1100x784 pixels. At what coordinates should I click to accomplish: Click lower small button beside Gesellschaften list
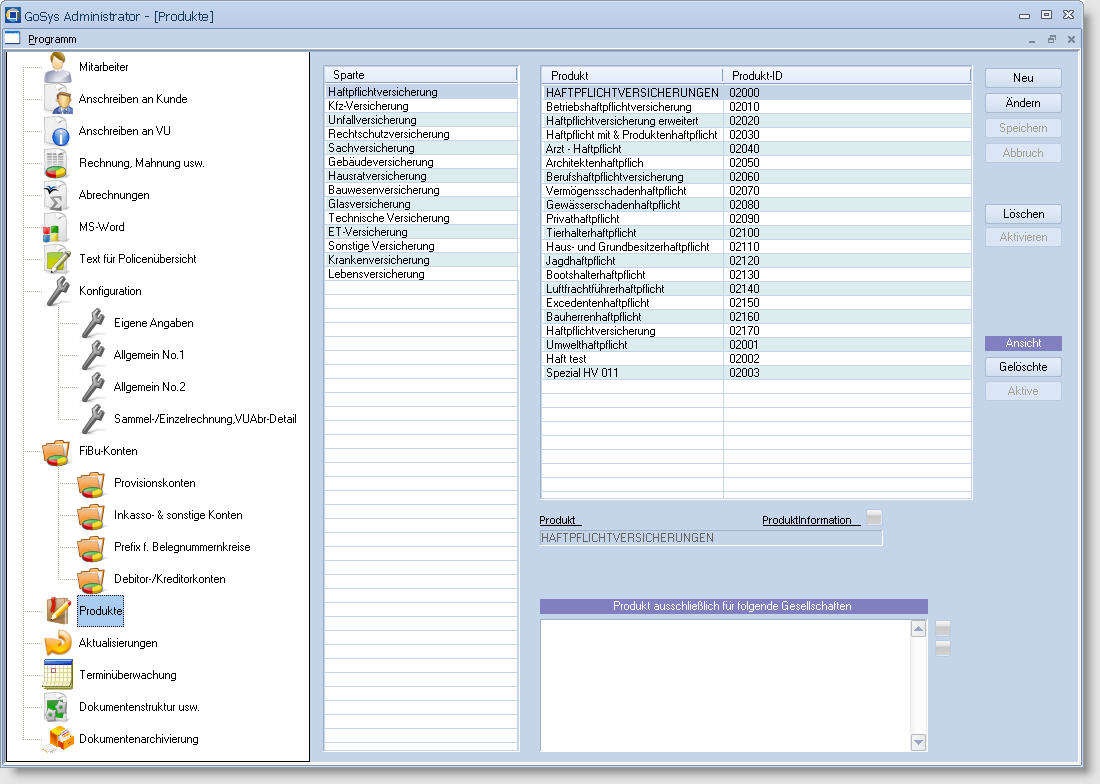(942, 648)
